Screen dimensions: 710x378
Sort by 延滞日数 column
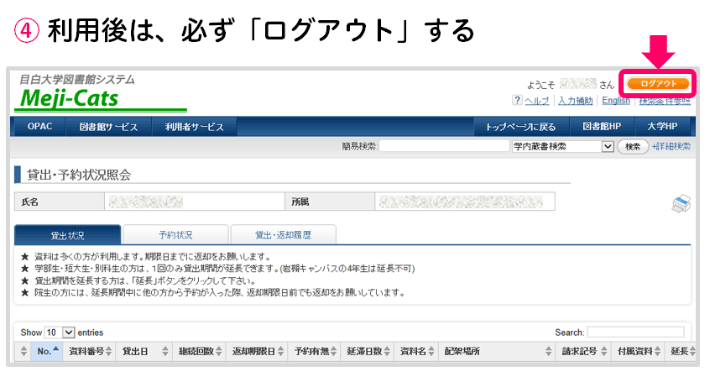[x=367, y=351]
